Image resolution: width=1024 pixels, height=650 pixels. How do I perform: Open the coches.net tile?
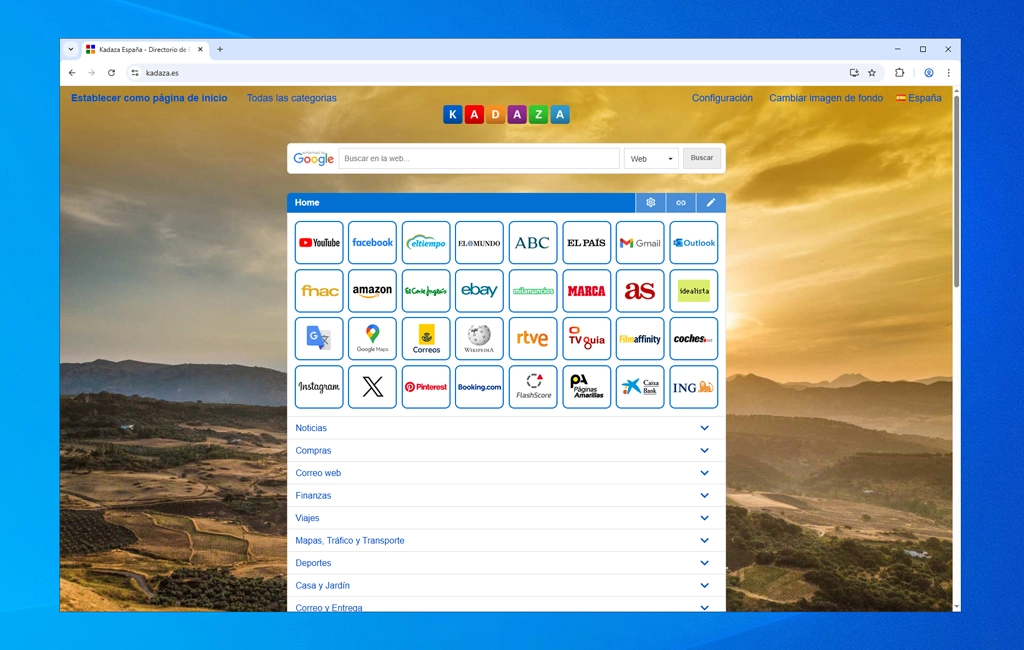[x=694, y=338]
